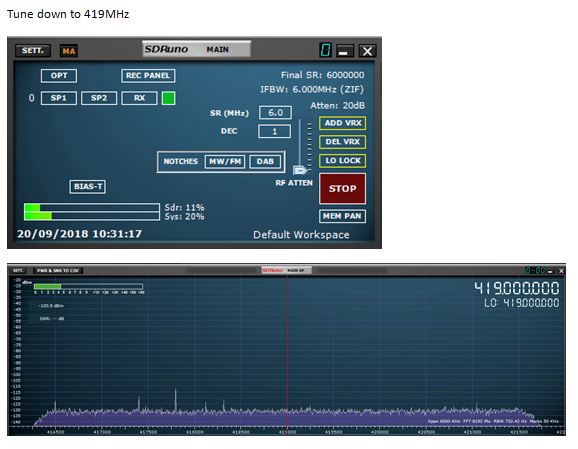Viewport: 578px width, 449px height.
Task: Click the 419.000.000 frequency display
Action: tap(516, 288)
